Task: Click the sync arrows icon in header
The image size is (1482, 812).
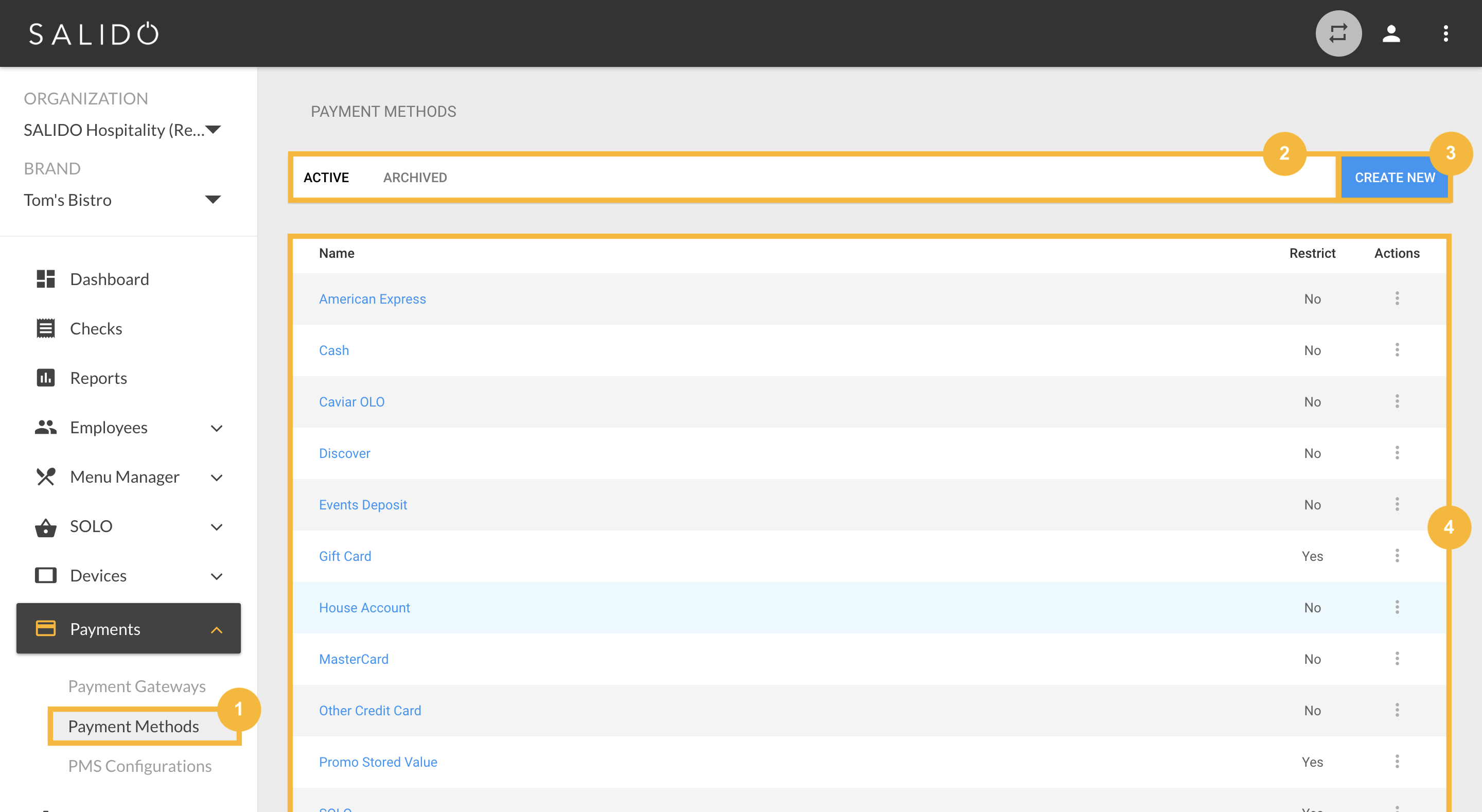Action: 1338,33
